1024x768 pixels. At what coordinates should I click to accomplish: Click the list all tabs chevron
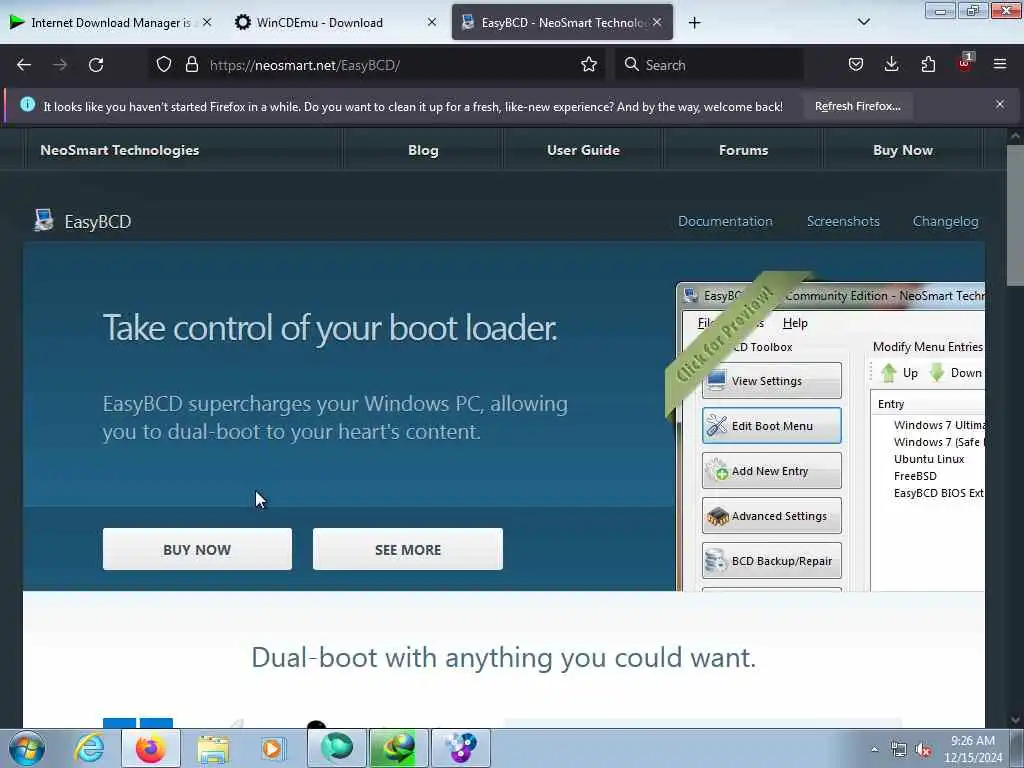[863, 22]
